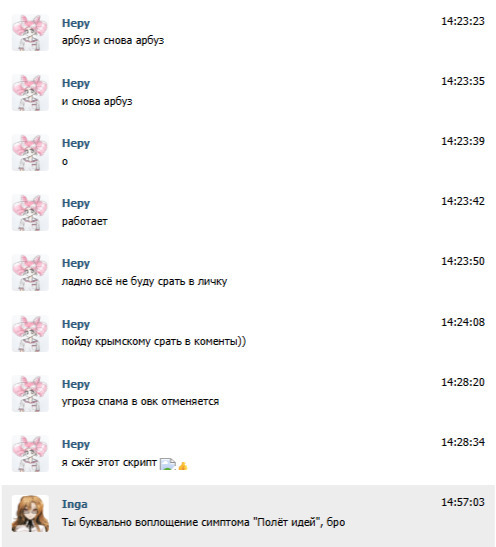Open Нерy avatar beside 'арбуз и снова арбуз'
This screenshot has height=547, width=496.
point(30,32)
